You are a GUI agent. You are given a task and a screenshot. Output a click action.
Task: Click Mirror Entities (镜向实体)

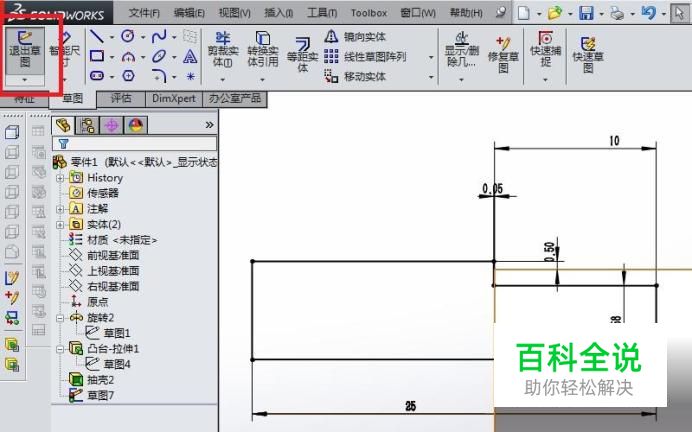[x=355, y=37]
